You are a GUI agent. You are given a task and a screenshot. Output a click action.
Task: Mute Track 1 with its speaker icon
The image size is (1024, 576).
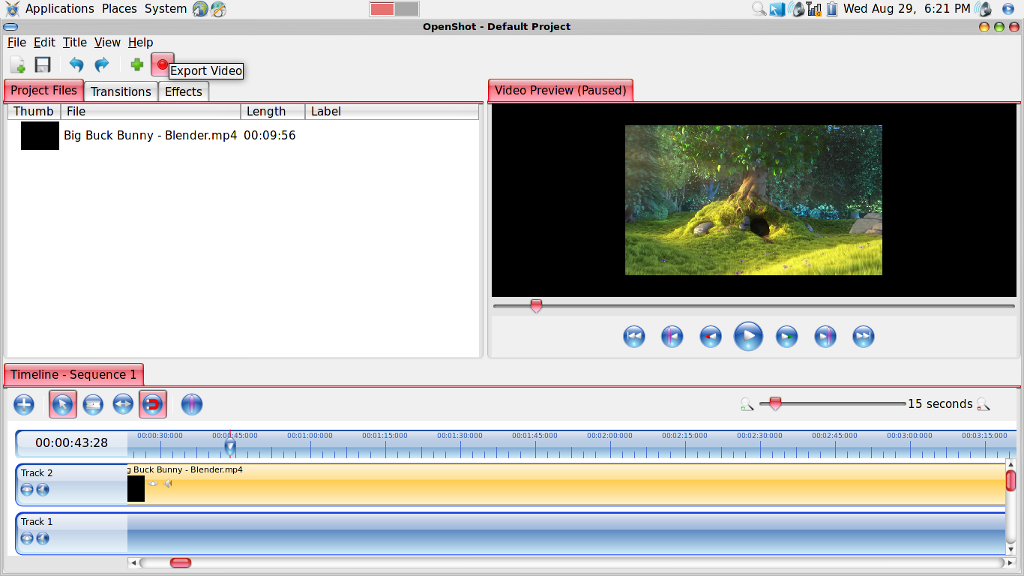click(42, 538)
